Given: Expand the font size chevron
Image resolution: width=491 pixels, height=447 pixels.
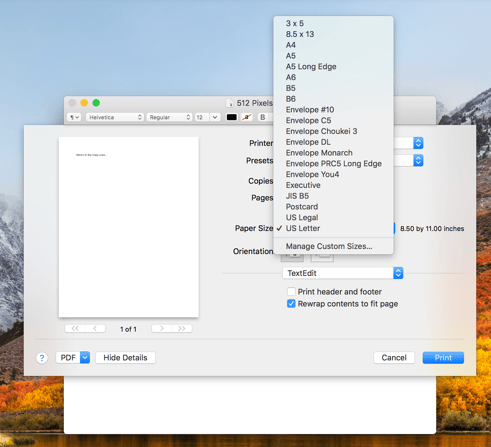Looking at the screenshot, I should click(215, 117).
